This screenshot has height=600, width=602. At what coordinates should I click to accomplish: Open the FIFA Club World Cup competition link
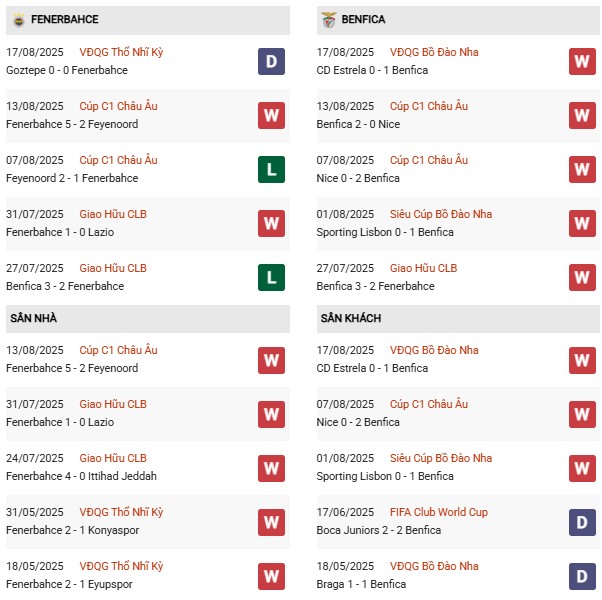[x=438, y=512]
